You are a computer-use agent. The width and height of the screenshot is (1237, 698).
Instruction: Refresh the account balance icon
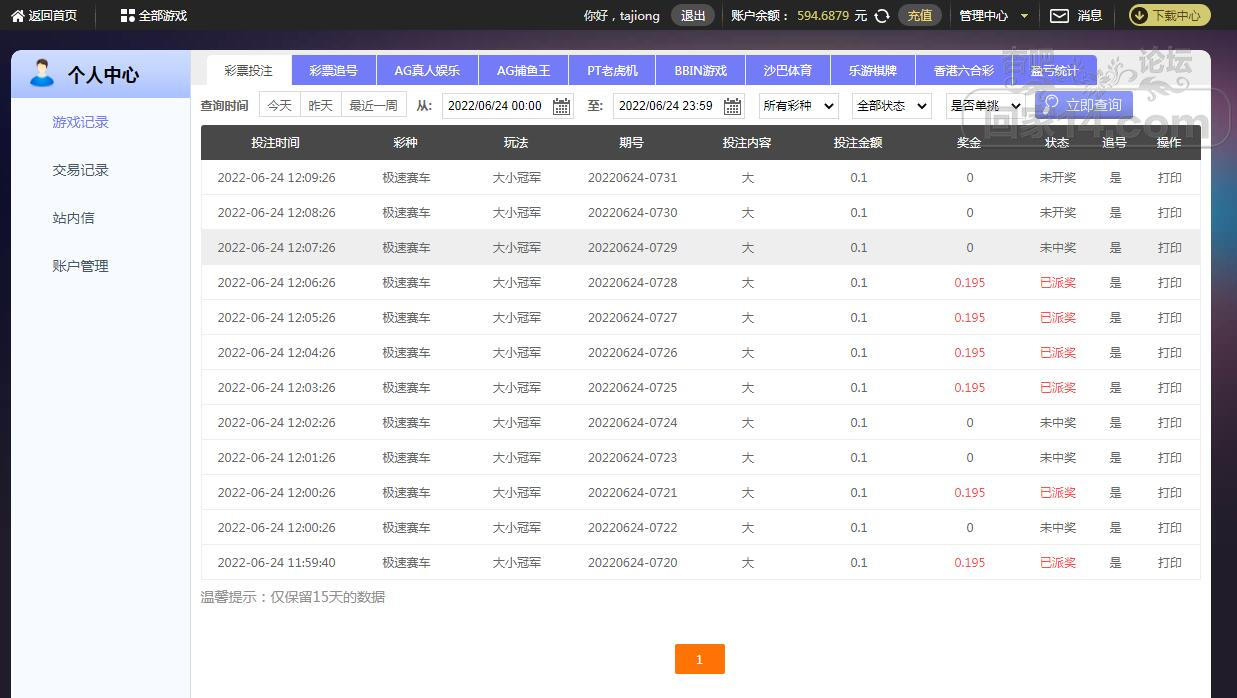[x=882, y=16]
